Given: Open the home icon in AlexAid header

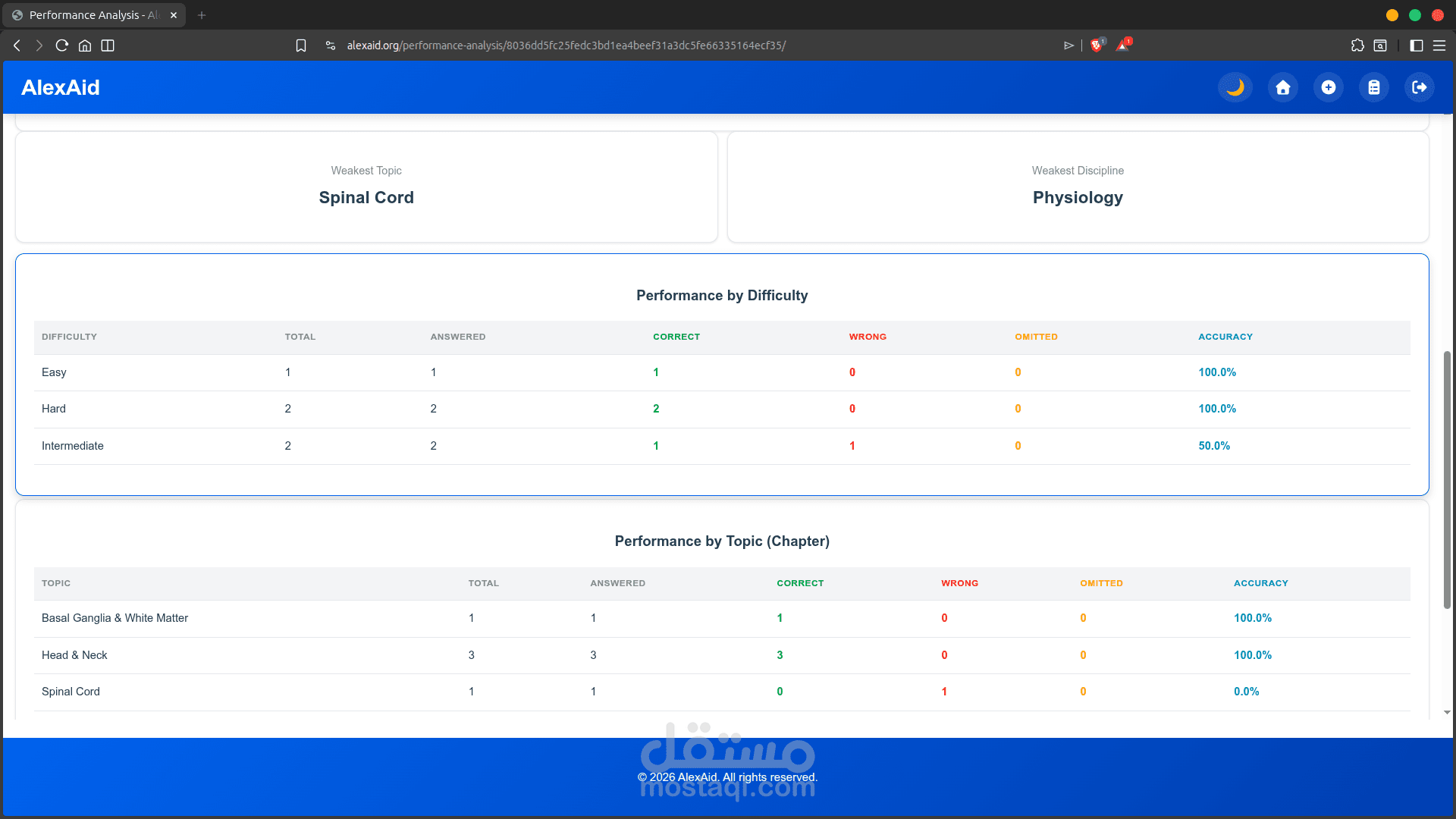Looking at the screenshot, I should 1282,88.
